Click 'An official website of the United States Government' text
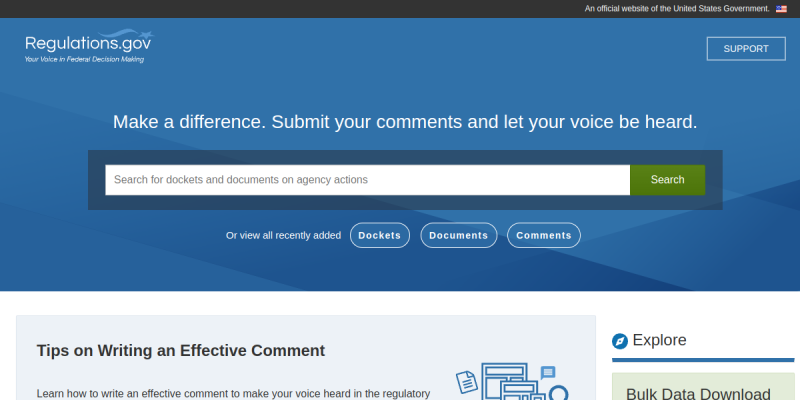This screenshot has width=800, height=400. tap(677, 9)
